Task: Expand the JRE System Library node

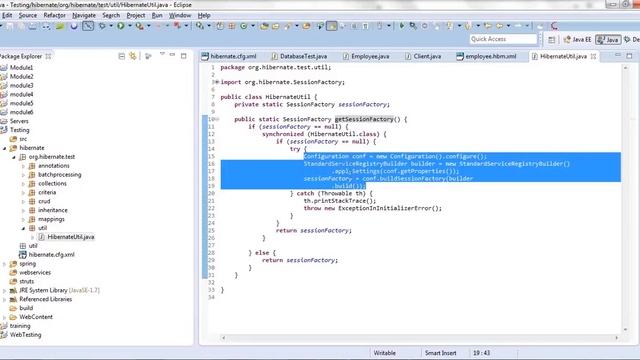Action: (x=5, y=291)
